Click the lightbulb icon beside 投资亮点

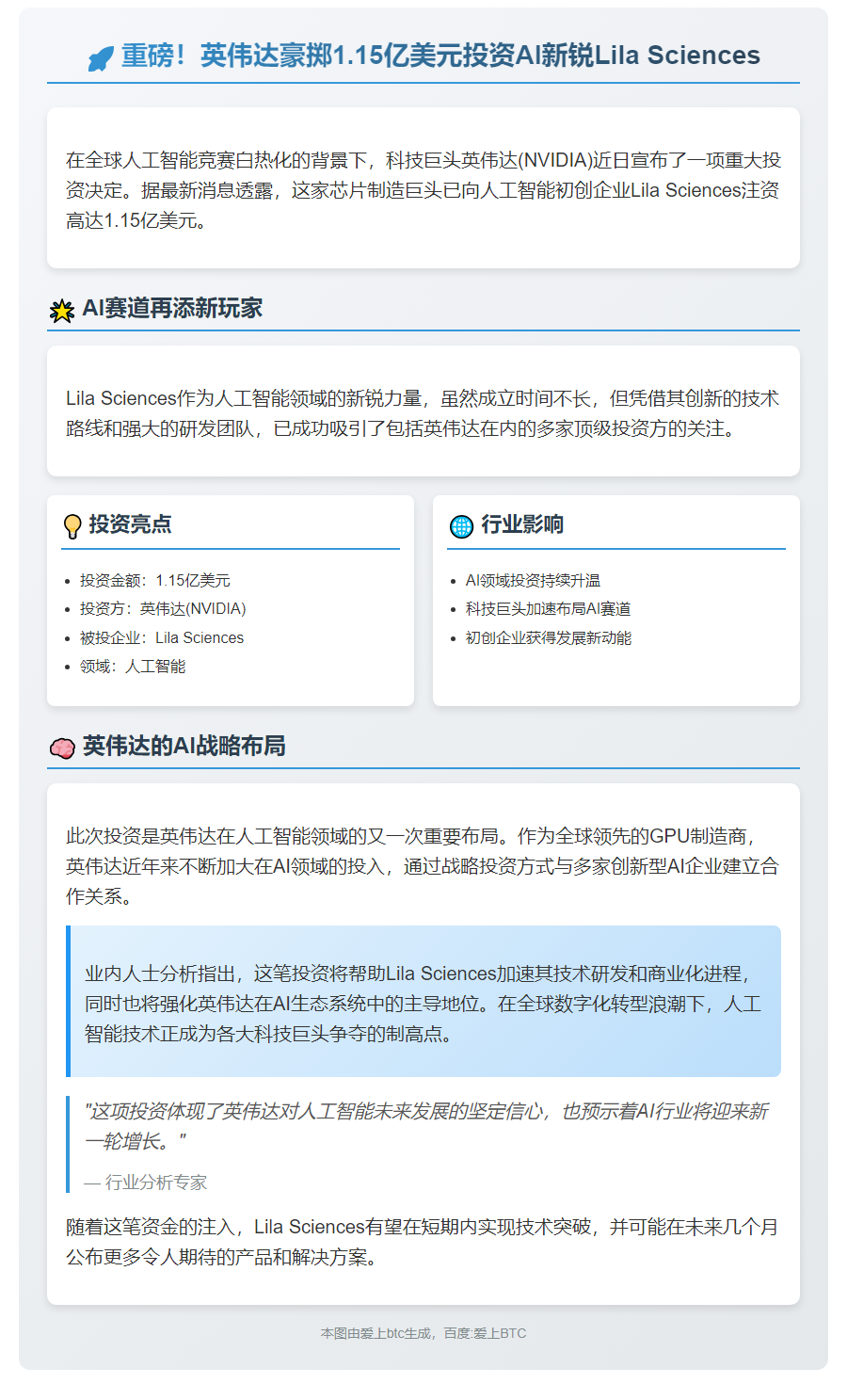coord(72,525)
